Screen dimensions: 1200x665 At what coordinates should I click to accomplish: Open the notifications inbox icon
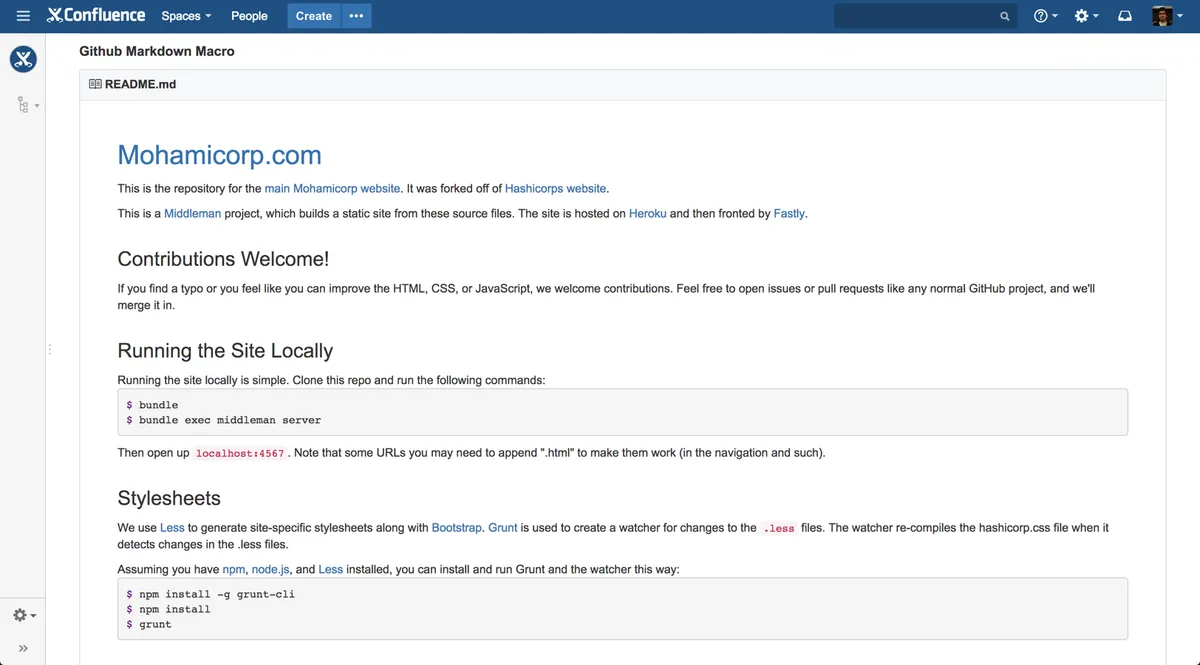pyautogui.click(x=1125, y=16)
